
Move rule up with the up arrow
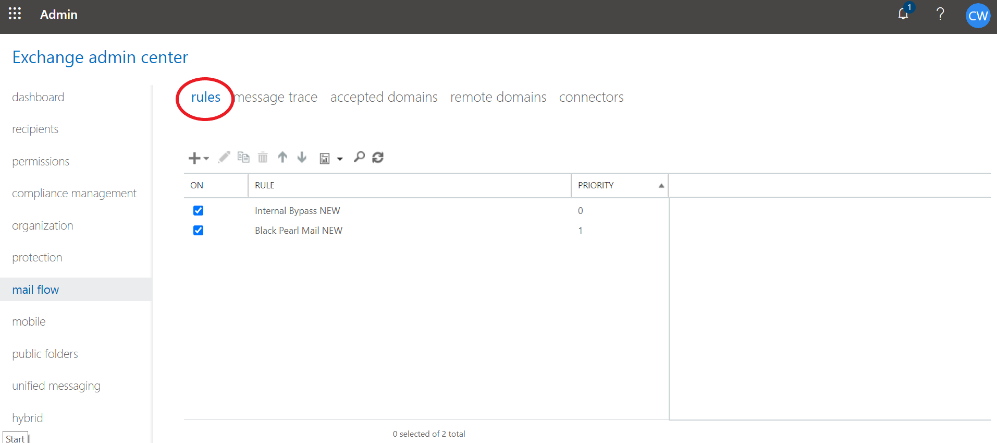(282, 158)
